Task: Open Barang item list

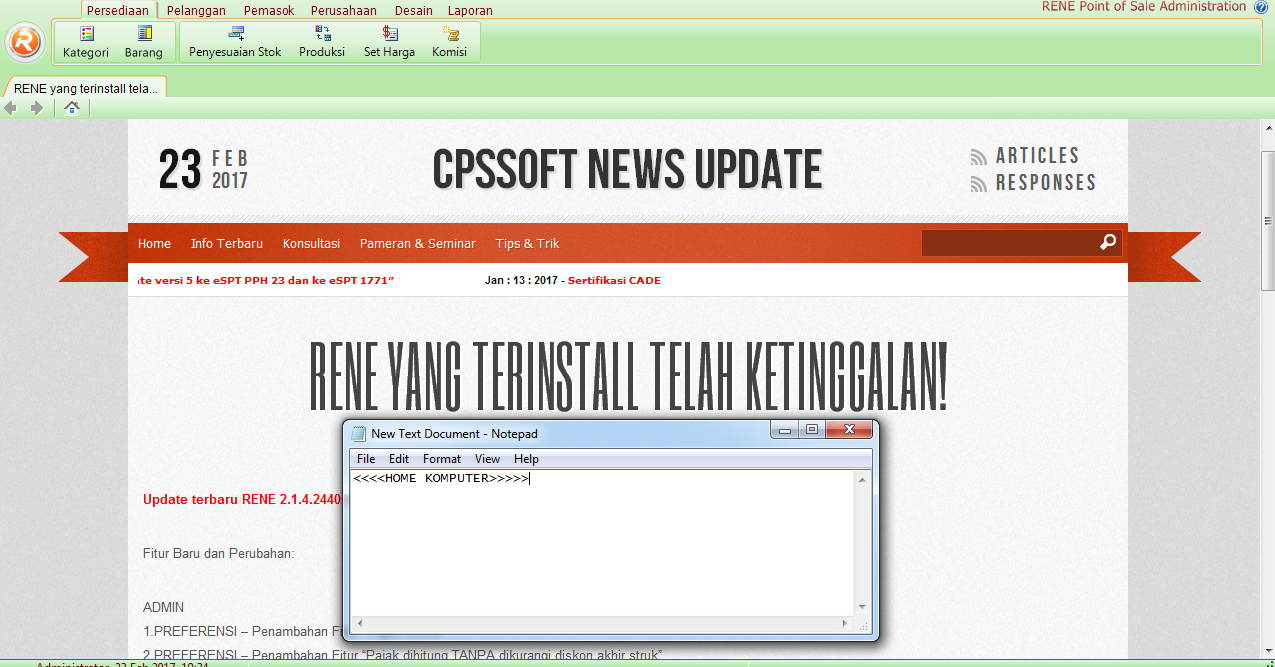Action: 144,42
